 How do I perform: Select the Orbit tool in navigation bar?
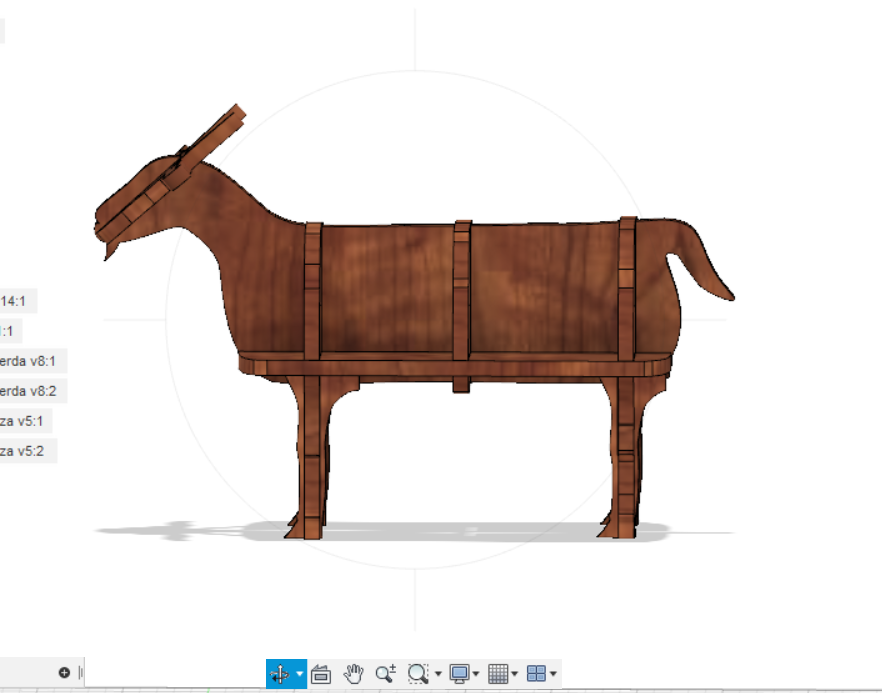tap(280, 673)
